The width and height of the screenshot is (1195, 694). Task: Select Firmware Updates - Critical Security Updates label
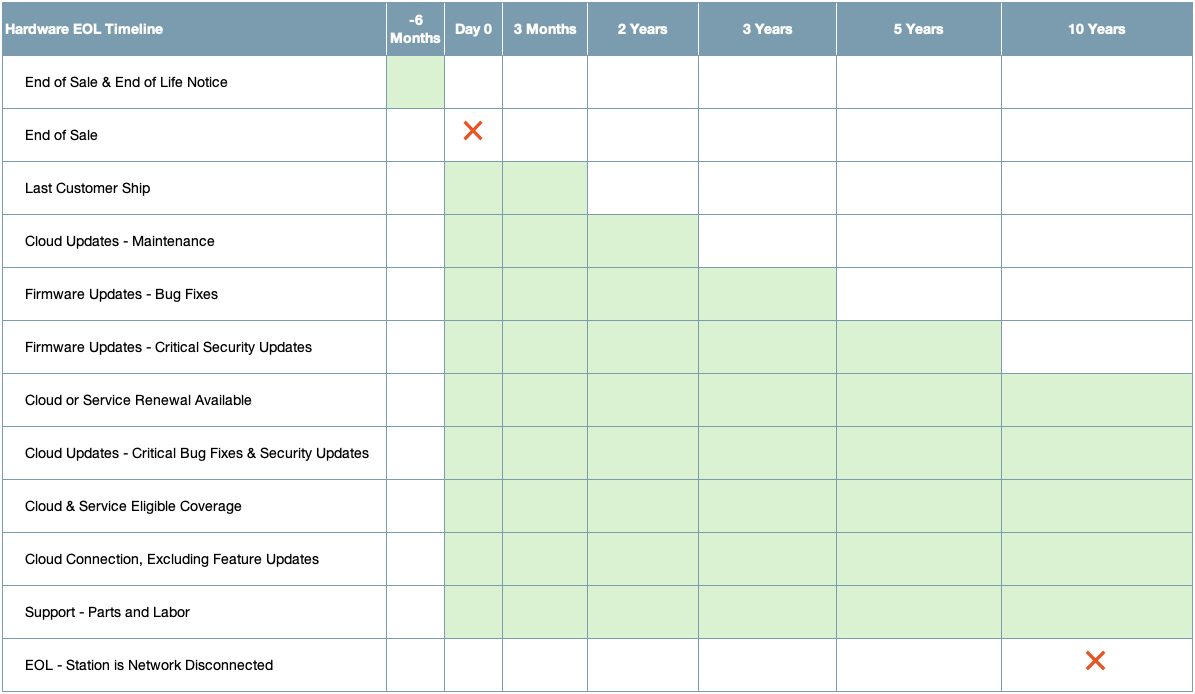coord(168,347)
